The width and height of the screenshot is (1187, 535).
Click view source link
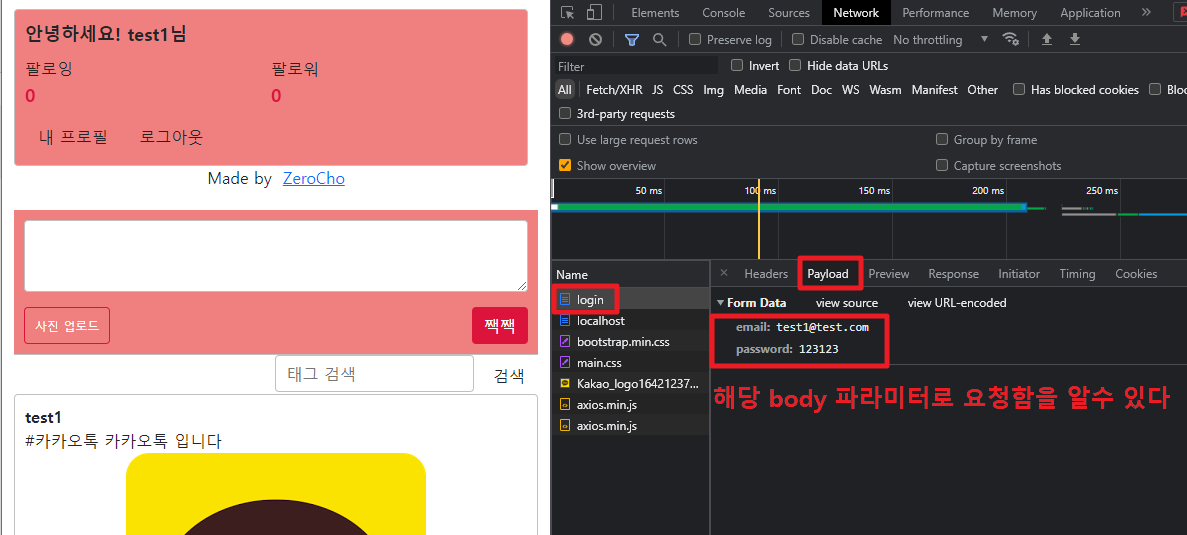tap(846, 303)
